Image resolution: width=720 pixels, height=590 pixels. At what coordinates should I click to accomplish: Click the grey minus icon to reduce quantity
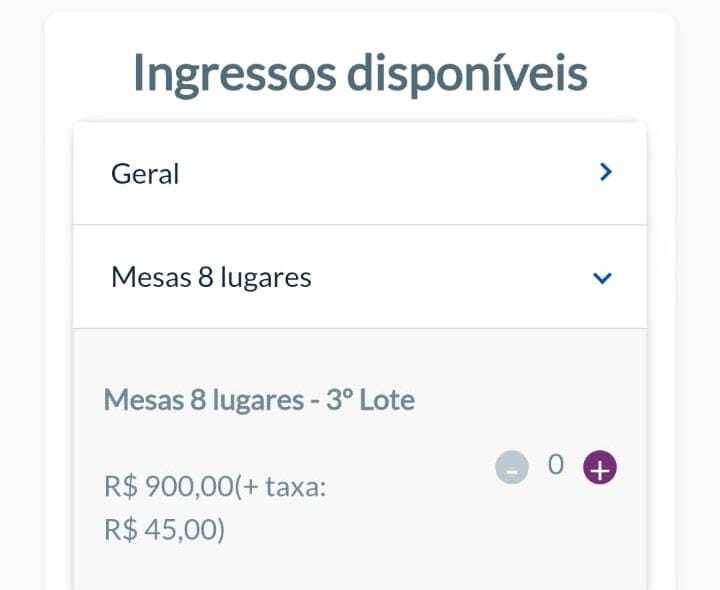(512, 467)
